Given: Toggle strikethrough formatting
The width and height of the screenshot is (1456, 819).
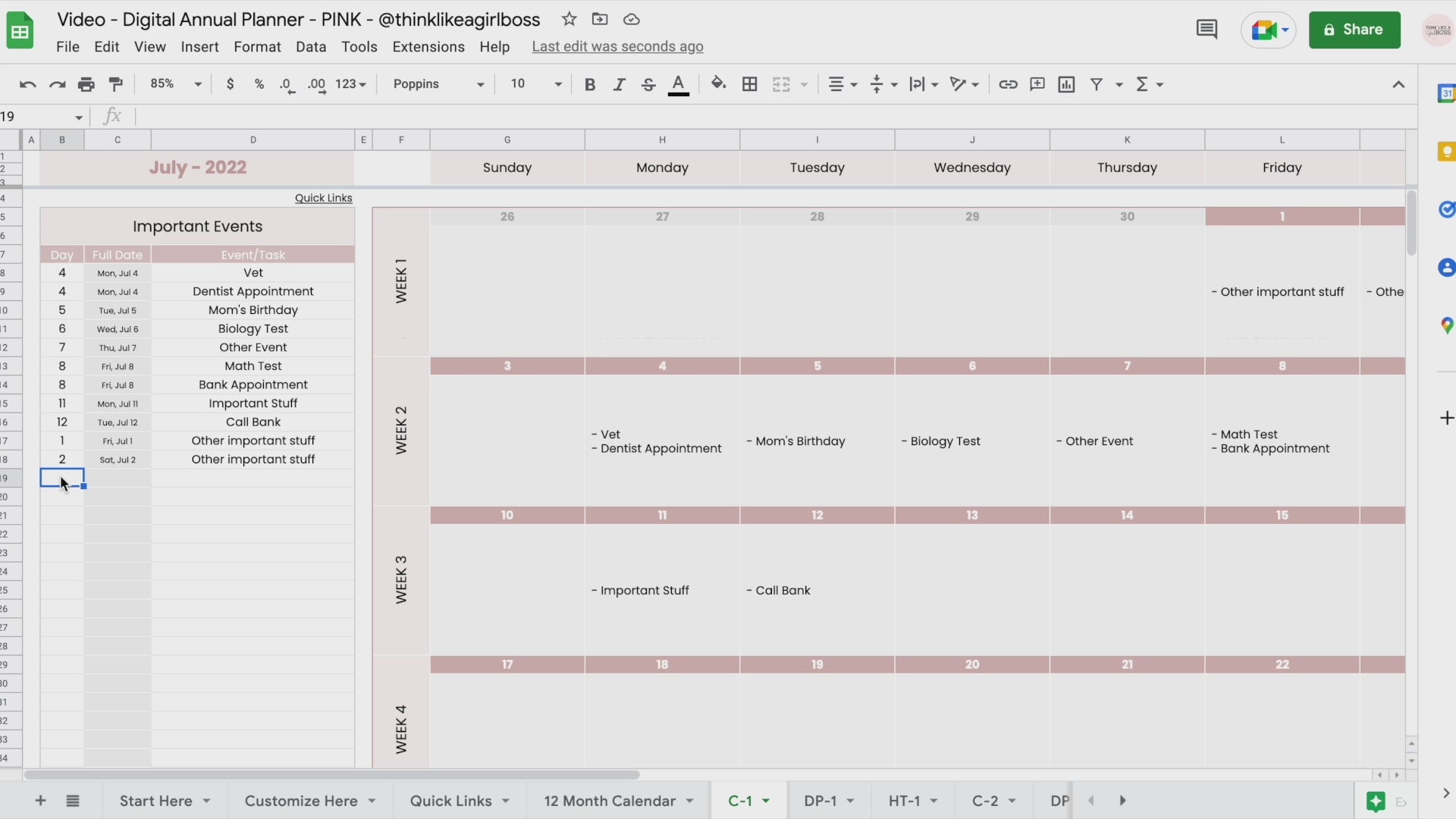Looking at the screenshot, I should point(649,84).
